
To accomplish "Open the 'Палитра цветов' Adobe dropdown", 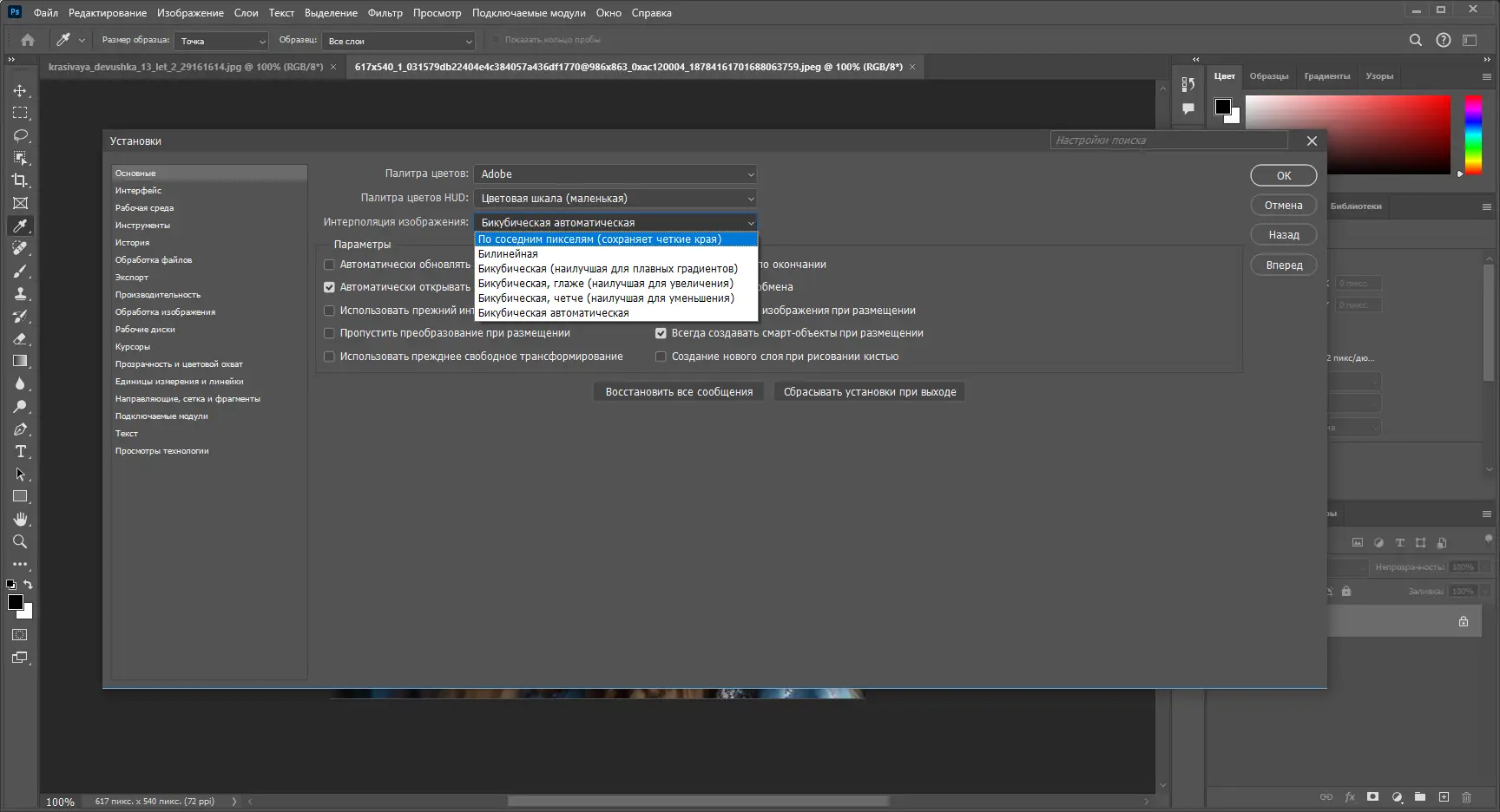I will coord(615,174).
